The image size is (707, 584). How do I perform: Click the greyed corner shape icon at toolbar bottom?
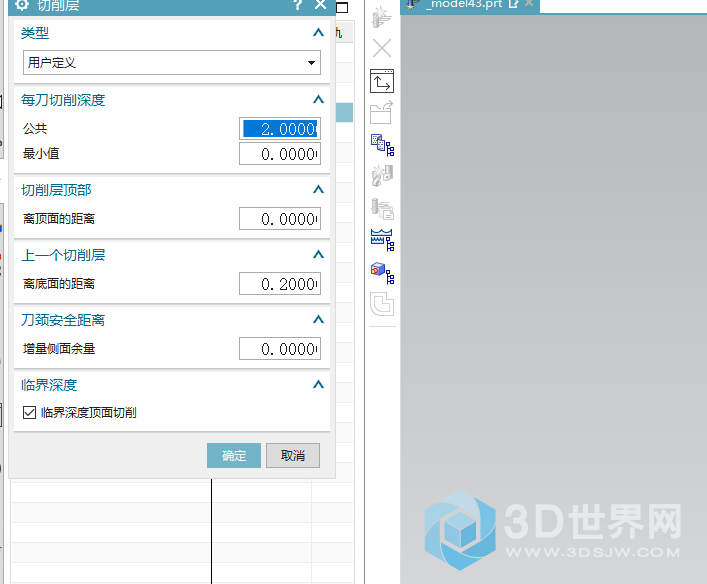coord(382,304)
